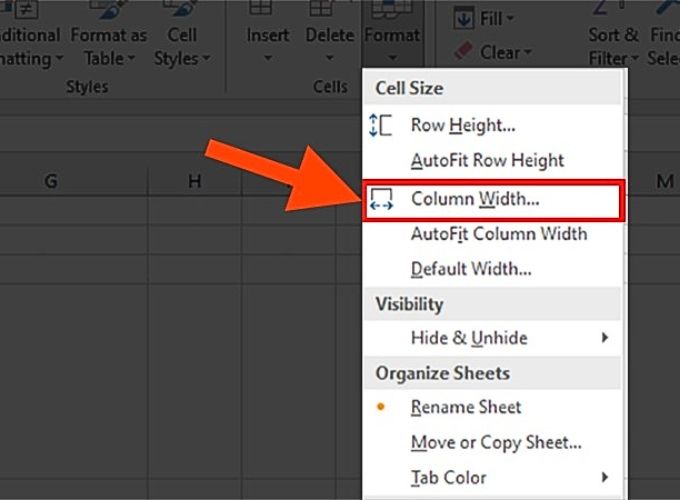Click Move or Copy Sheet
This screenshot has width=680, height=500.
tap(496, 443)
